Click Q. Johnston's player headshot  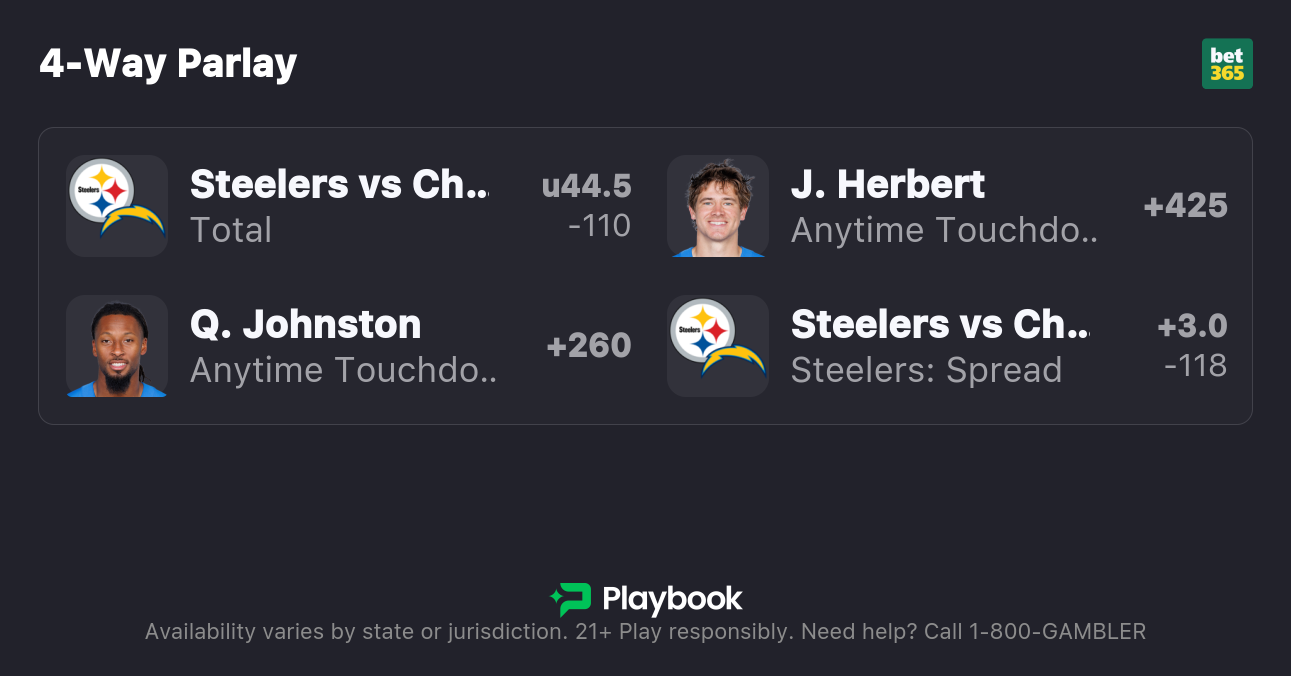pos(117,346)
